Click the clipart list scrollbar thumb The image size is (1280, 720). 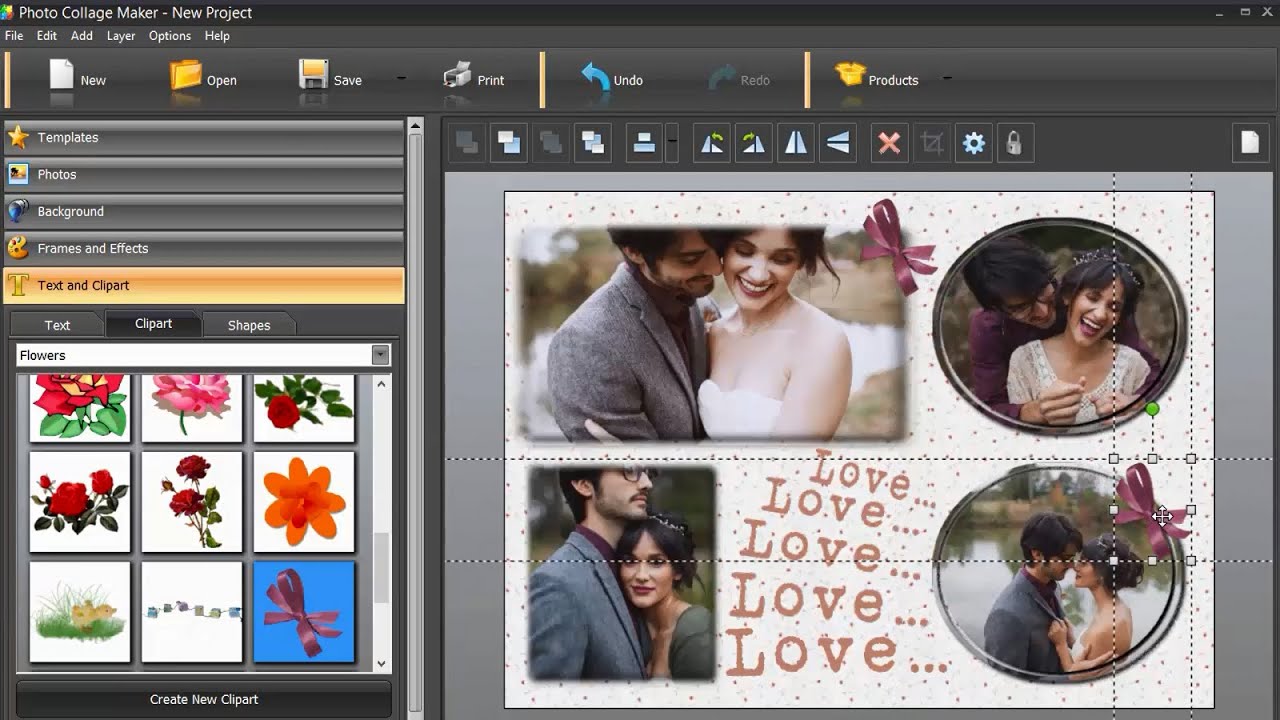coord(381,568)
